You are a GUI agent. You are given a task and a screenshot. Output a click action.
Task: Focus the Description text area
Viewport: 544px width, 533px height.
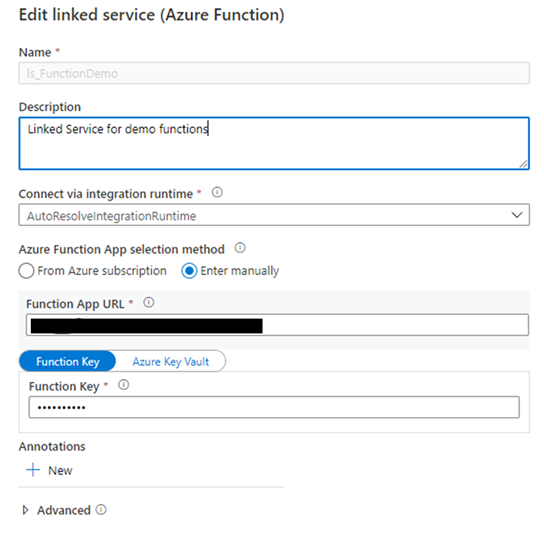(274, 143)
